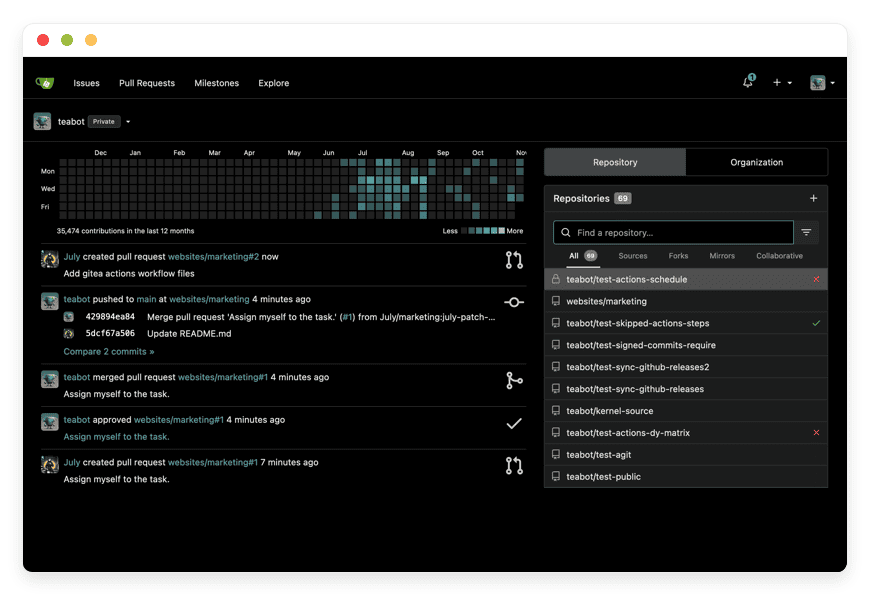Click the repo icon beside websites/marketing in list
This screenshot has height=595, width=870.
tap(555, 301)
